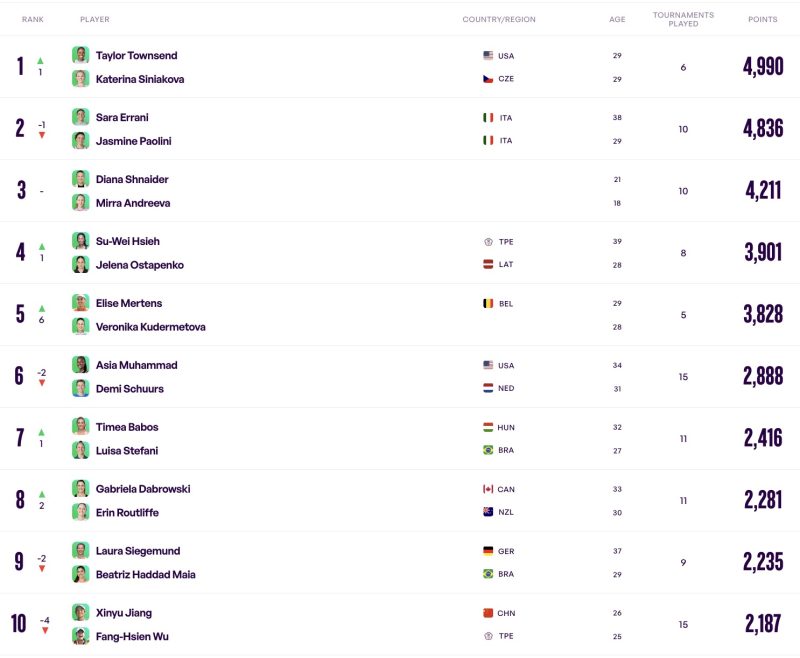This screenshot has height=658, width=800.
Task: Click the POINTS column header
Action: coord(763,19)
